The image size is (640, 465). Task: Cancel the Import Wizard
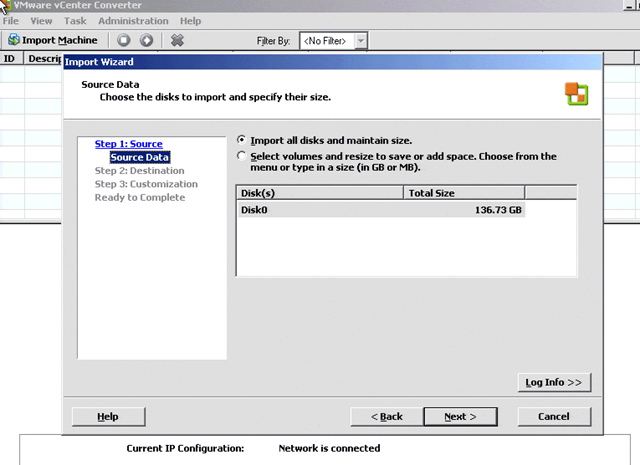pyautogui.click(x=554, y=416)
